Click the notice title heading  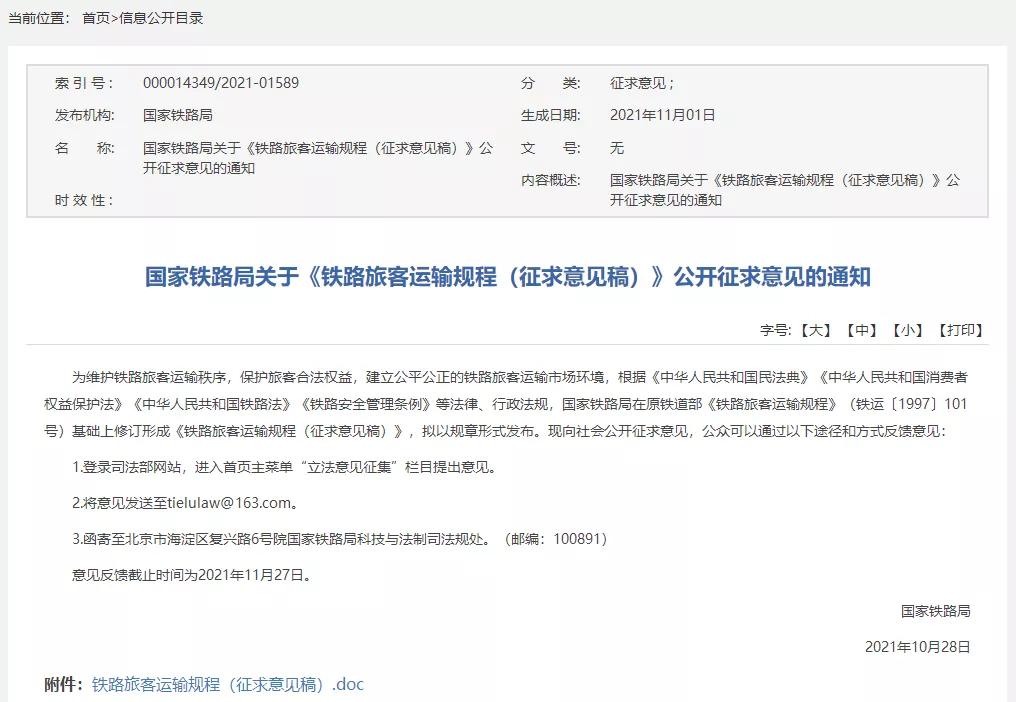[508, 278]
